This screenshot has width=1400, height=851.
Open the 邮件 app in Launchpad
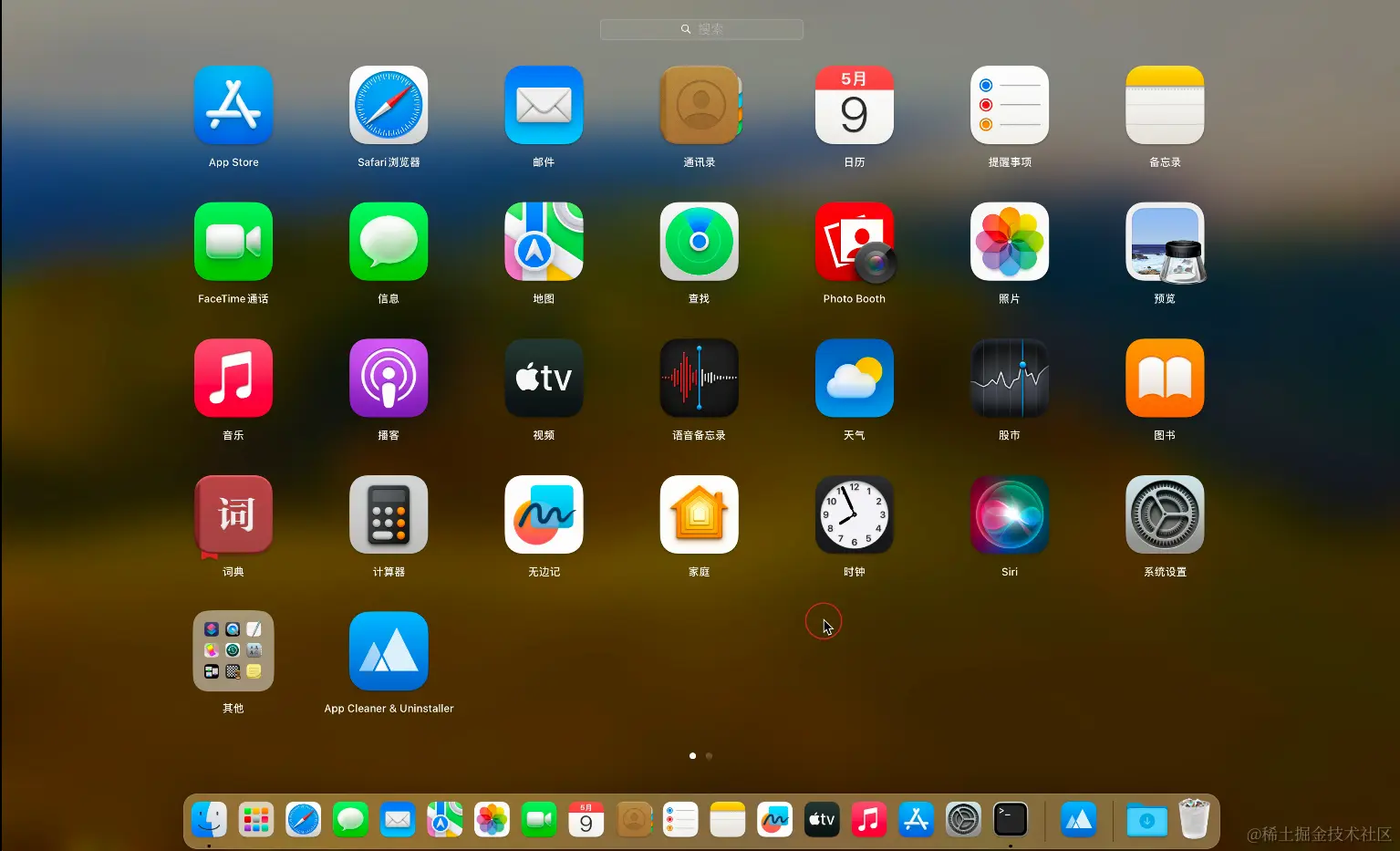(544, 105)
